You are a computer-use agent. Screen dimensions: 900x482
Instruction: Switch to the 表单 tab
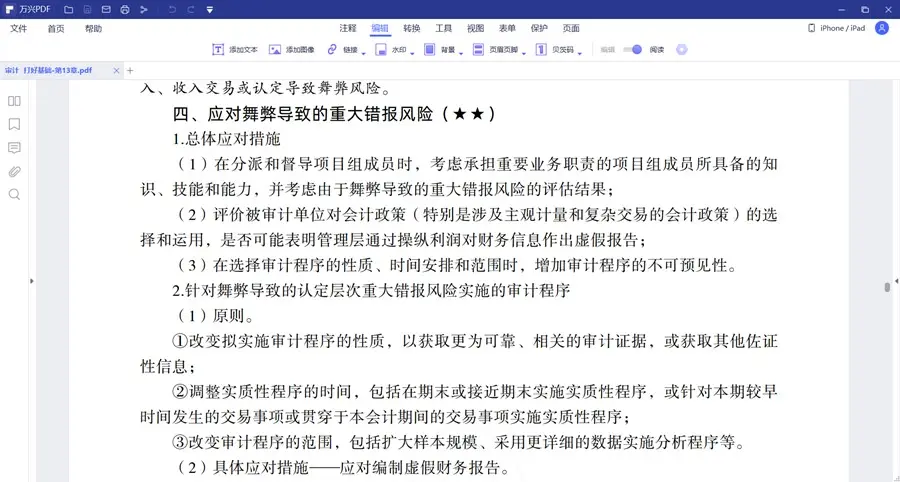tap(507, 28)
